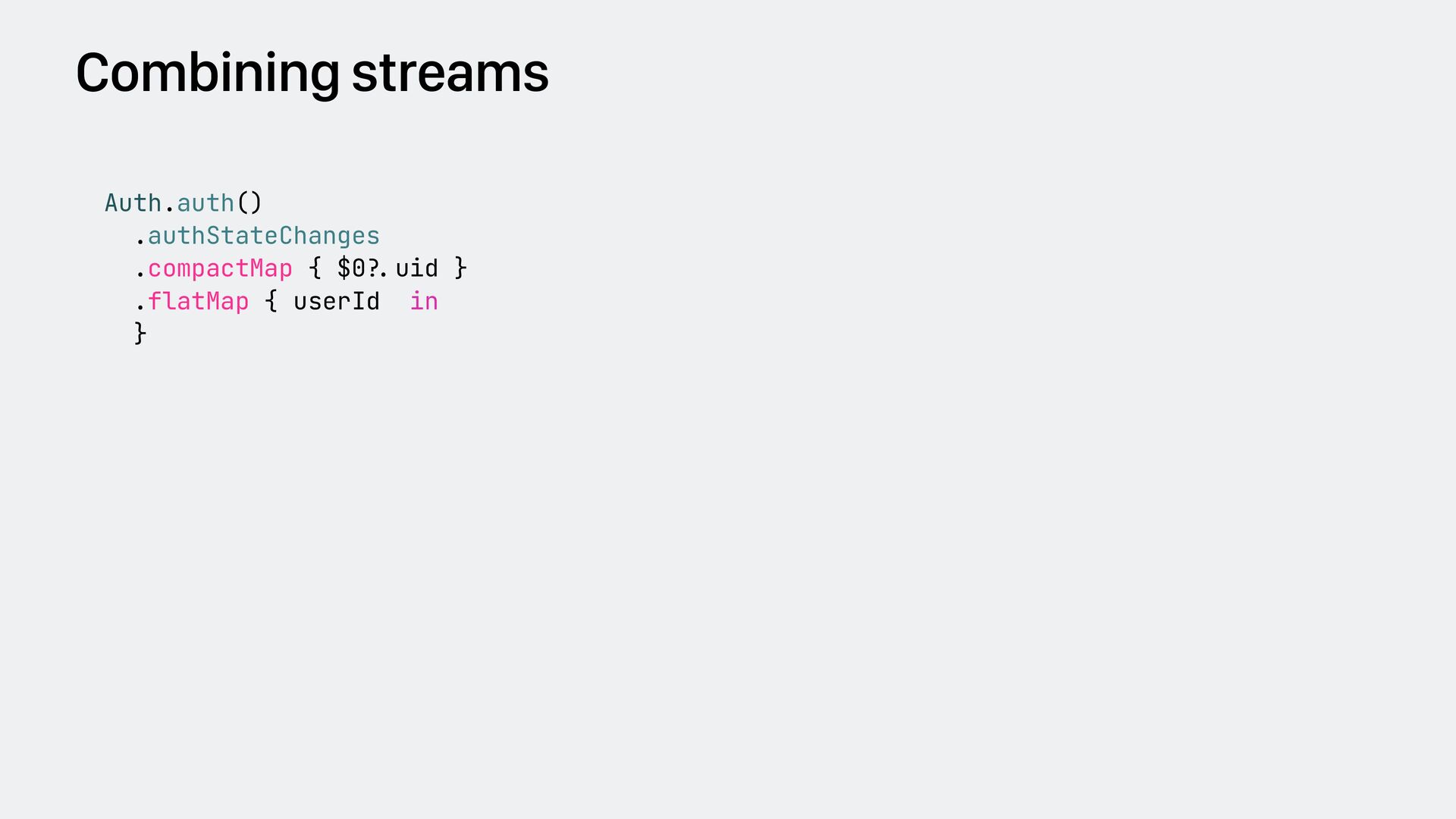Image resolution: width=1456 pixels, height=819 pixels.
Task: Click the word "streams" in the heading
Action: (x=450, y=74)
